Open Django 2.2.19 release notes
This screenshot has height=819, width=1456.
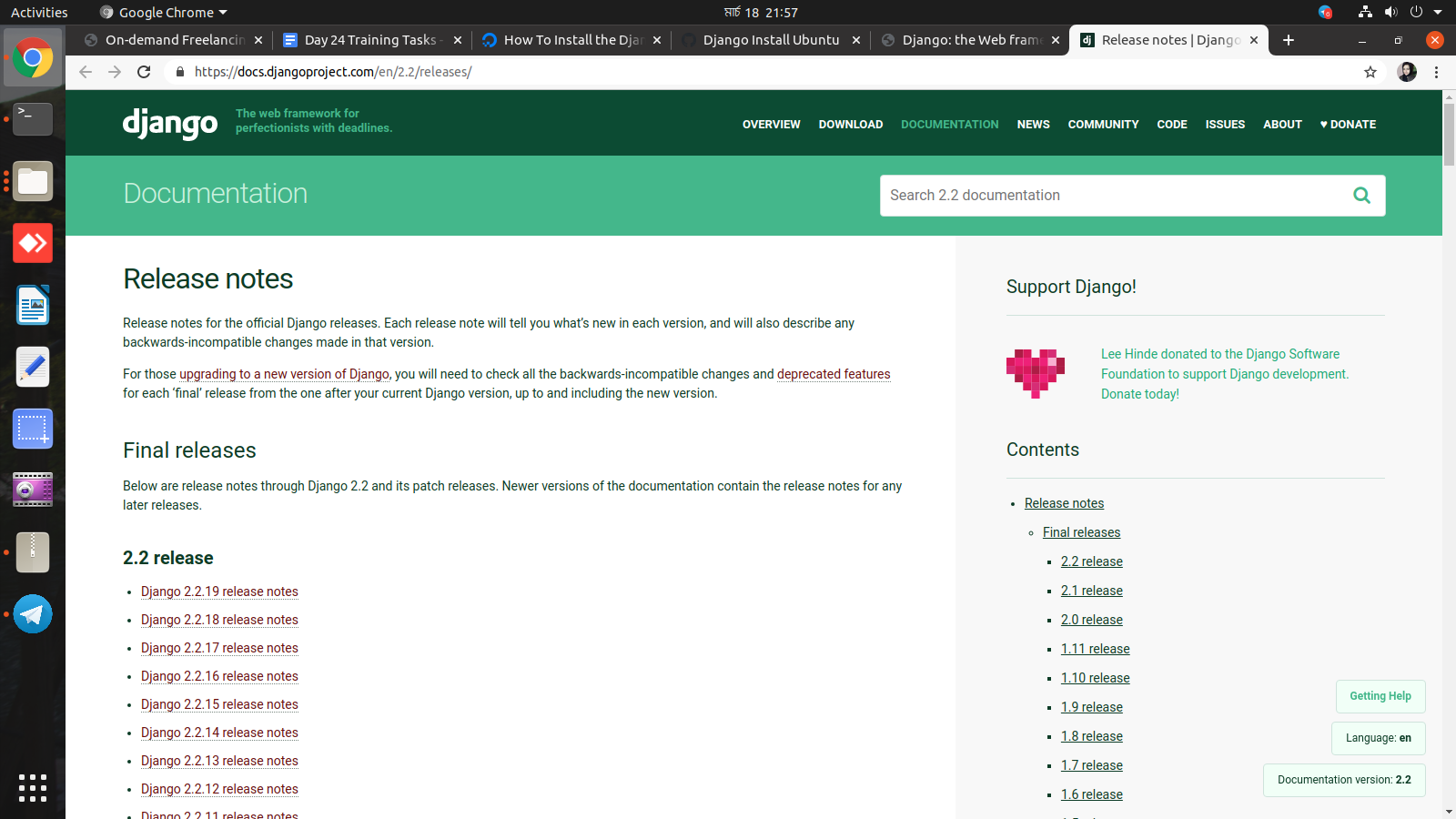click(219, 591)
